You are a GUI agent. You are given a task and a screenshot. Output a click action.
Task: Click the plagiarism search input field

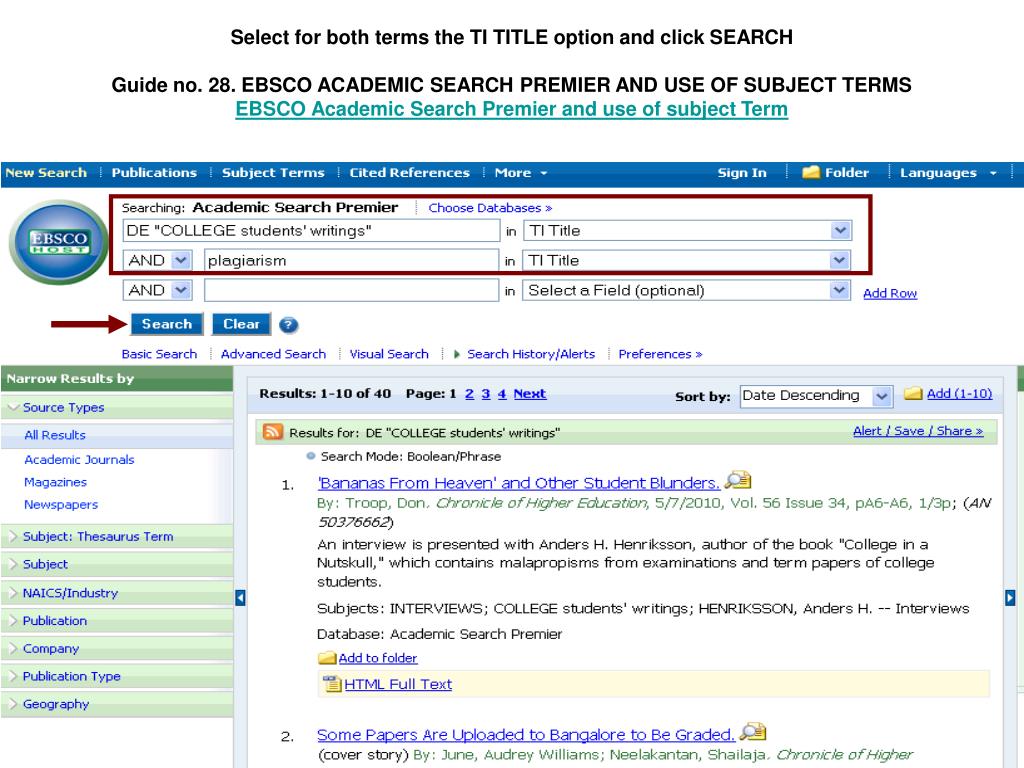pos(351,261)
